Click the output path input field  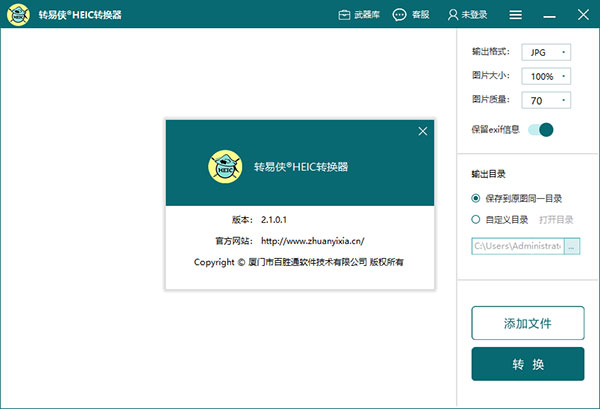point(517,246)
